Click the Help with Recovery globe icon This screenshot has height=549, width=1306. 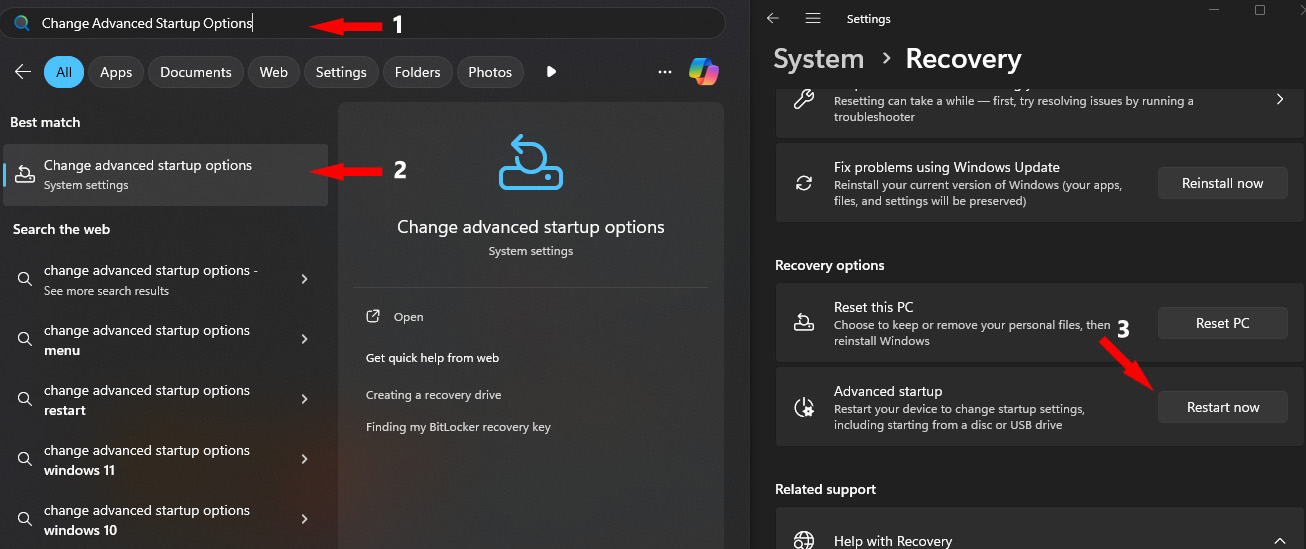[804, 541]
